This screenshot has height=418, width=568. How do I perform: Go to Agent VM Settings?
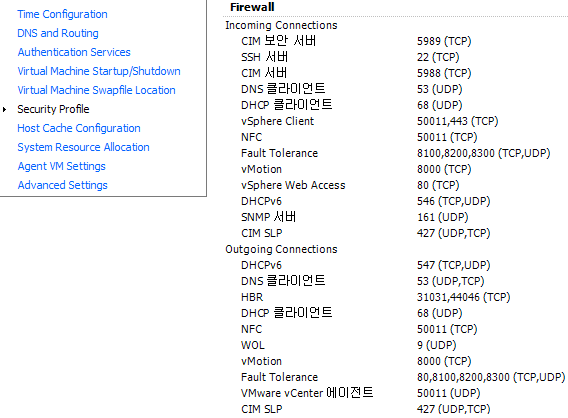(62, 166)
